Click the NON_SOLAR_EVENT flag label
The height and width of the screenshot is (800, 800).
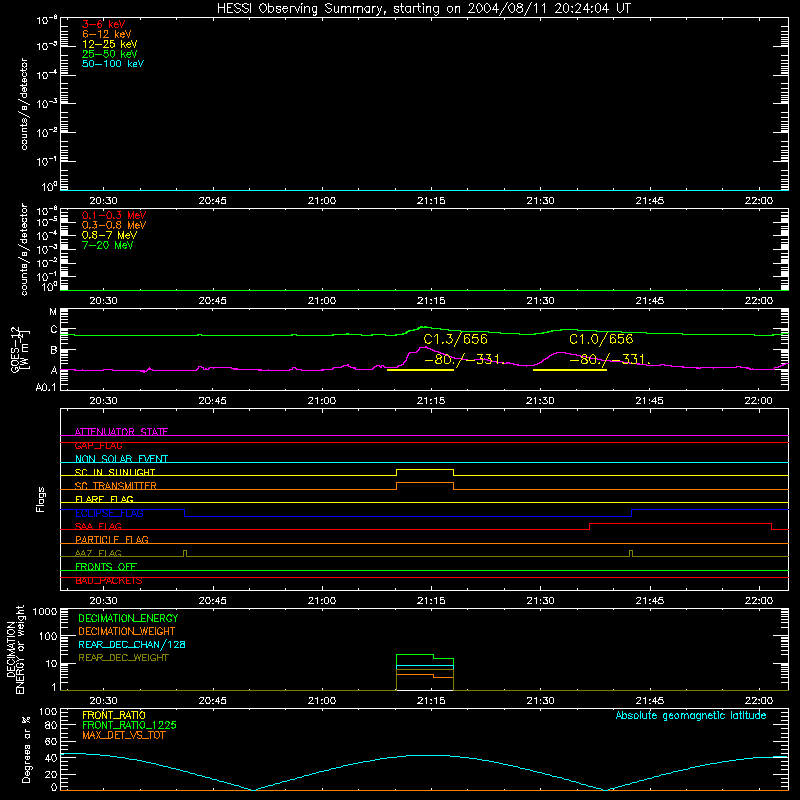pyautogui.click(x=121, y=459)
